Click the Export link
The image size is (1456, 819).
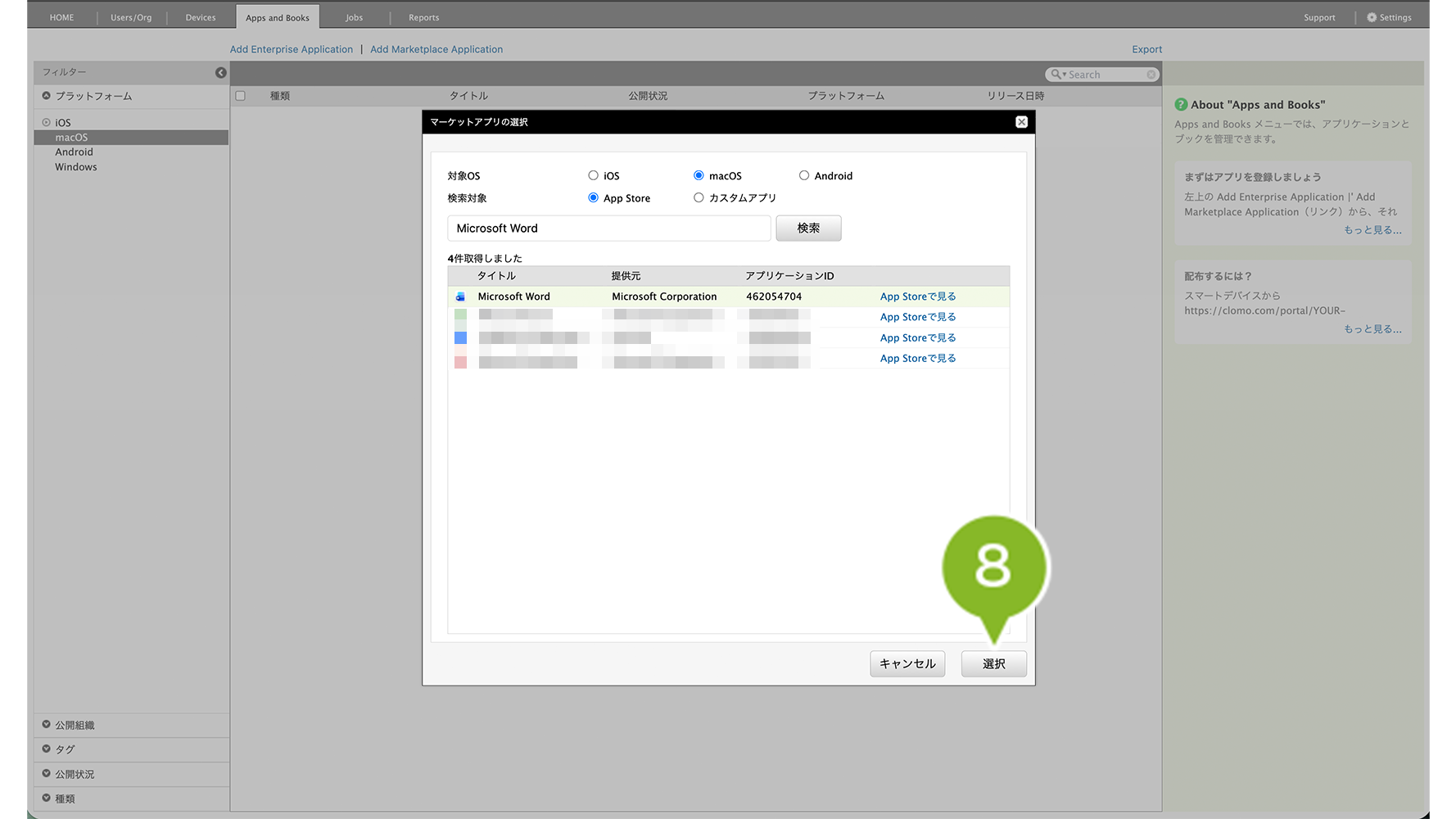click(1146, 49)
